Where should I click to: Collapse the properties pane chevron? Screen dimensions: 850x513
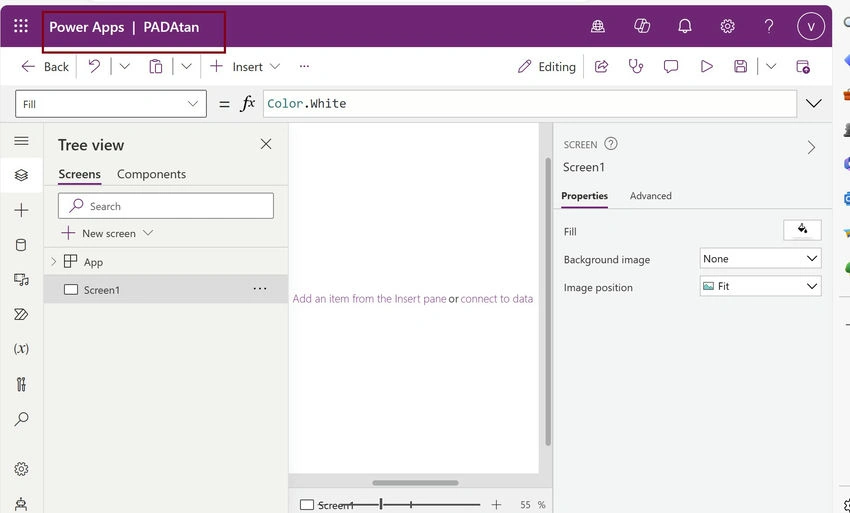click(811, 147)
